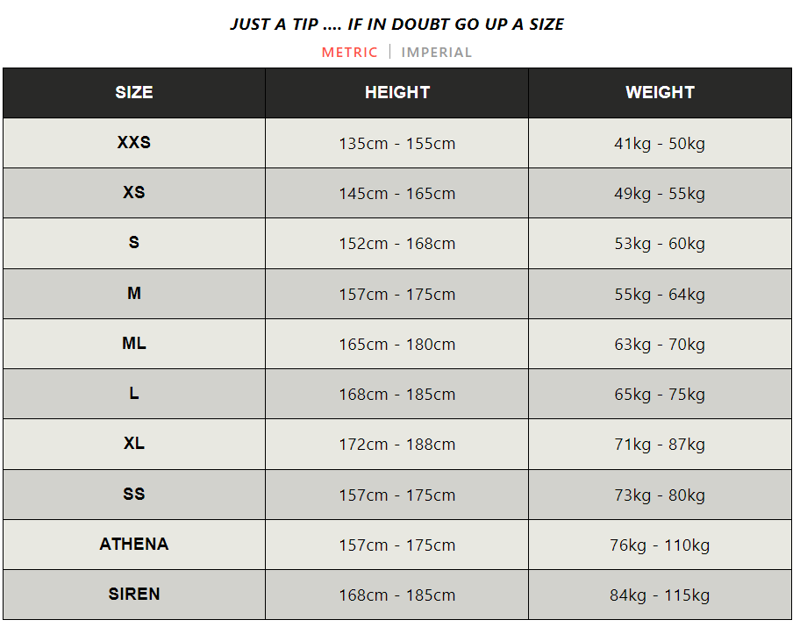This screenshot has width=800, height=627.
Task: Click the 'Just a tip' heading text
Action: click(397, 24)
